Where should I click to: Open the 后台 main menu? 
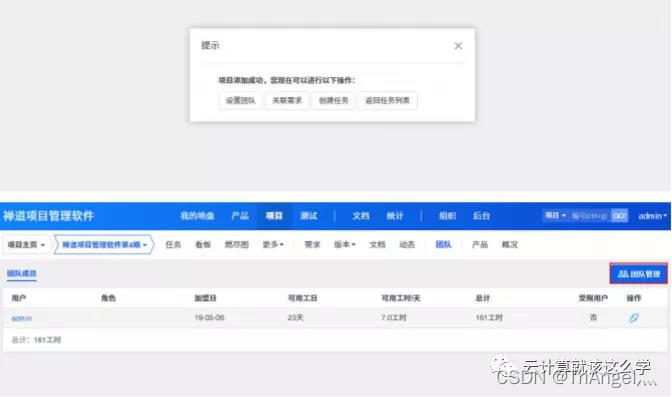tap(481, 216)
